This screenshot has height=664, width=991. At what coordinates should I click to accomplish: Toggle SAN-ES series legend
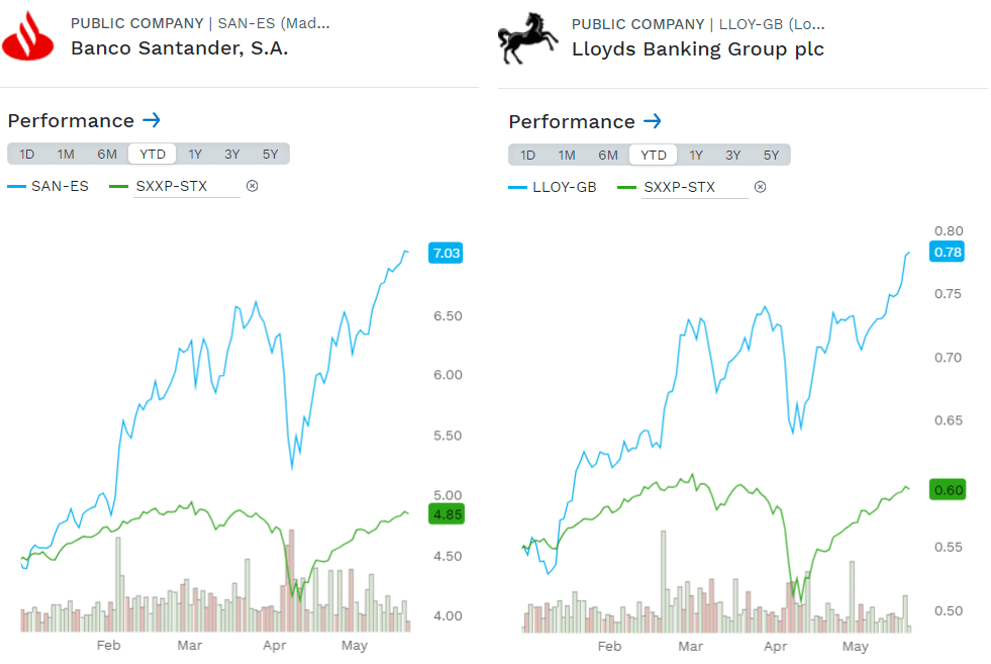tap(48, 186)
